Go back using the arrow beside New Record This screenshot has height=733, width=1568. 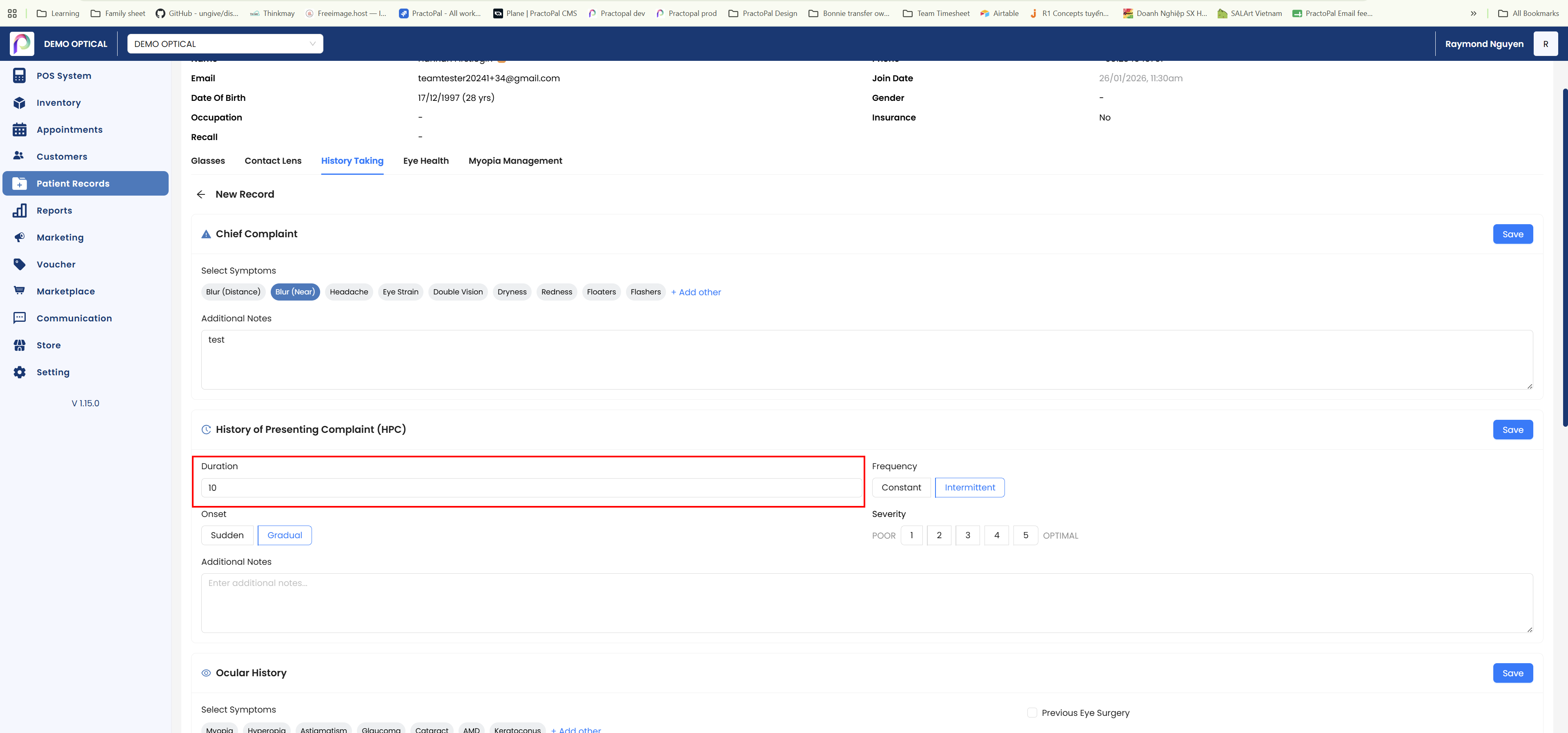pyautogui.click(x=201, y=194)
